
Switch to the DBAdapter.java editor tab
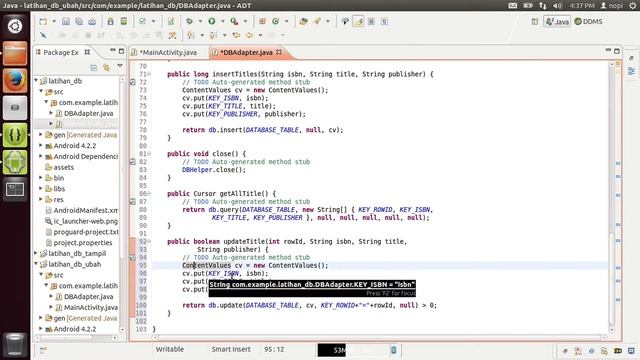[x=246, y=52]
